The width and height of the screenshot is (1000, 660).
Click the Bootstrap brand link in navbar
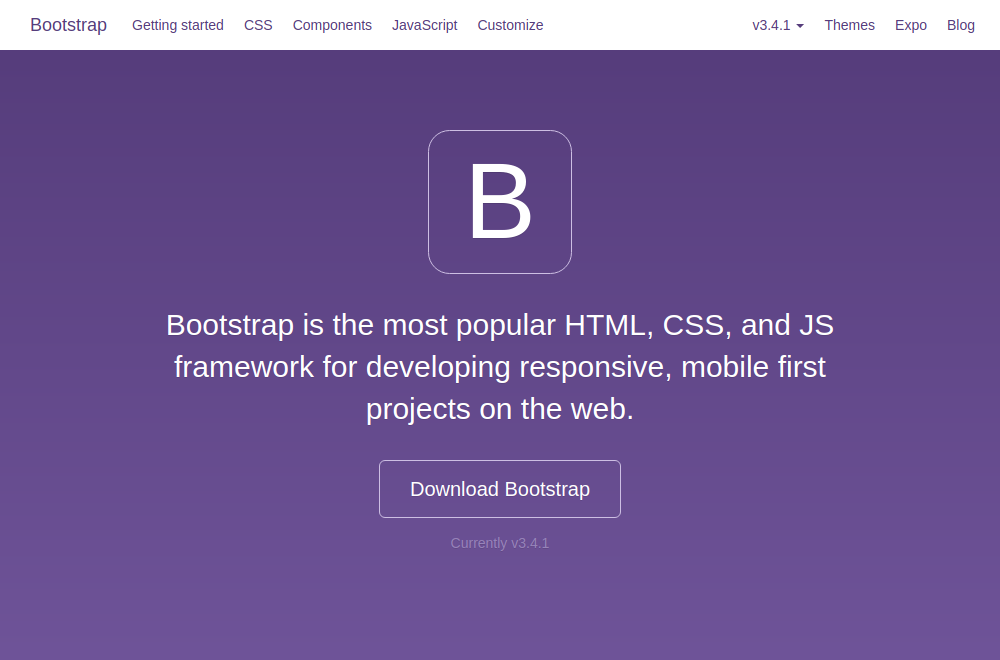pyautogui.click(x=68, y=25)
